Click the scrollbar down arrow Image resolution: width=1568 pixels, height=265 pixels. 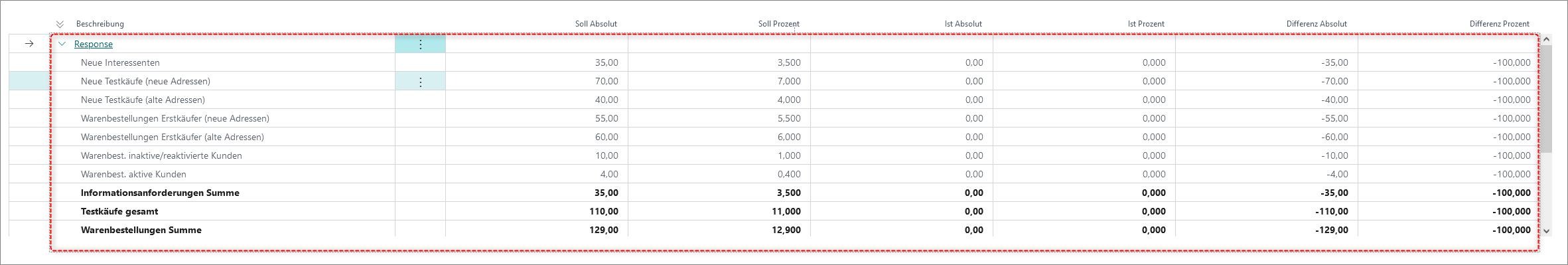pos(1547,230)
